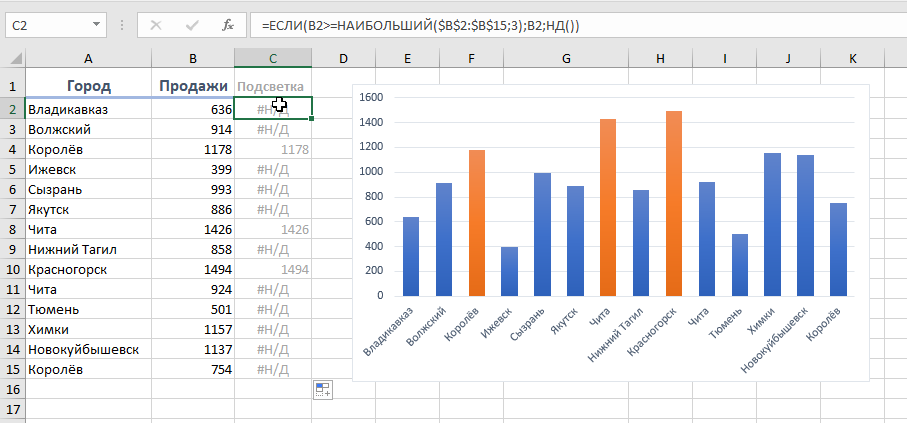
Task: Select row 17 header
Action: [x=13, y=409]
